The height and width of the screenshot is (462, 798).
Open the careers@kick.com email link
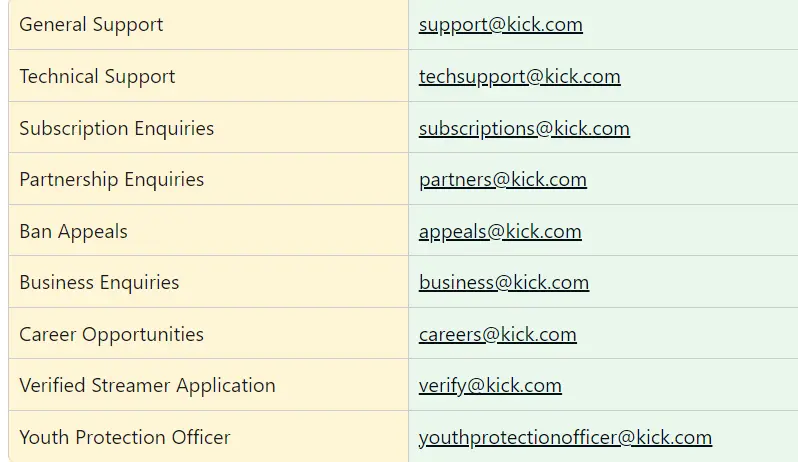[498, 334]
